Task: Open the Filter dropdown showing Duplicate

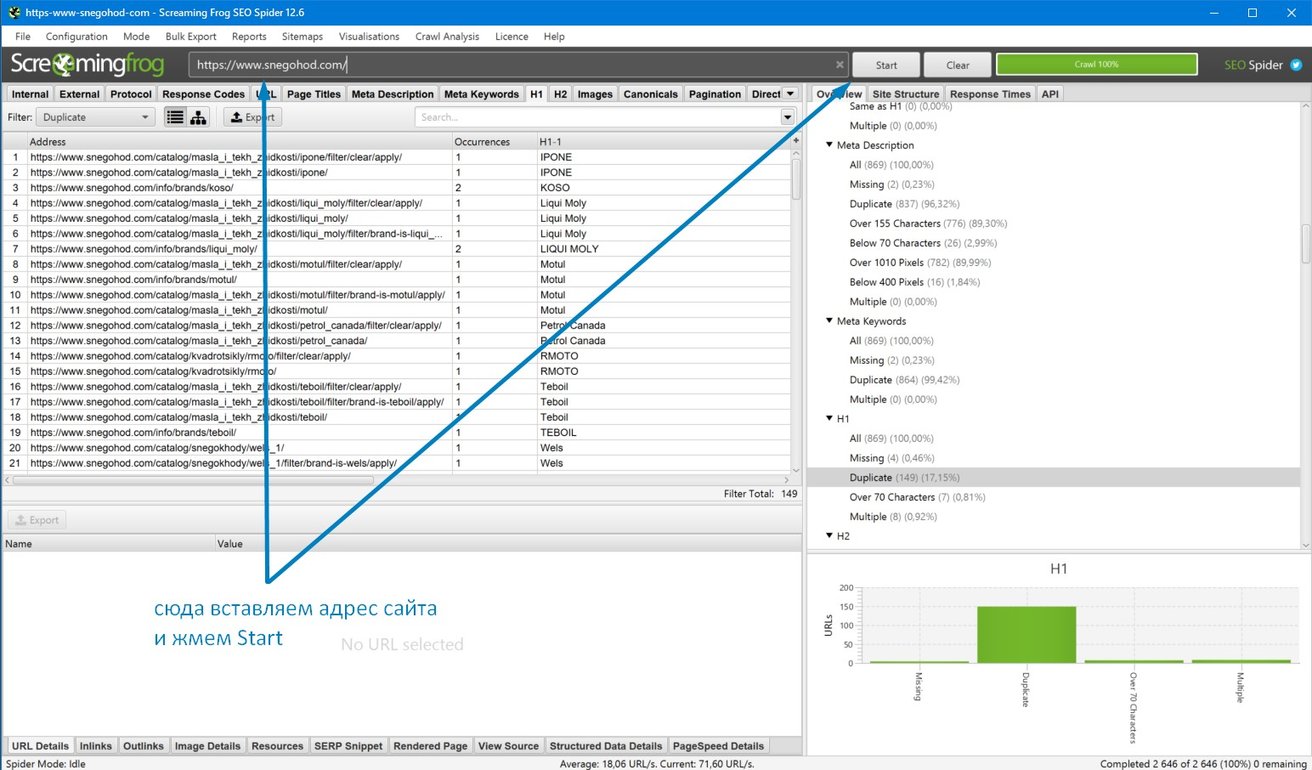Action: pyautogui.click(x=96, y=117)
